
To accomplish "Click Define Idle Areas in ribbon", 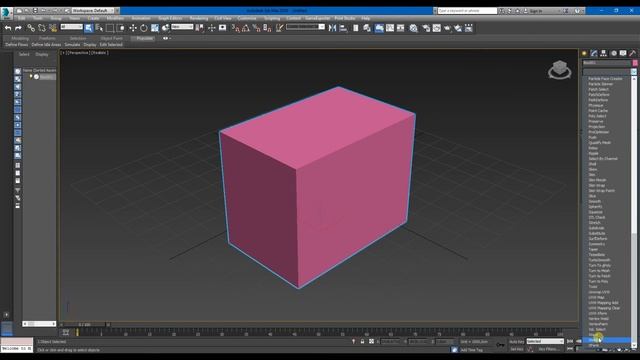I will 46,44.
